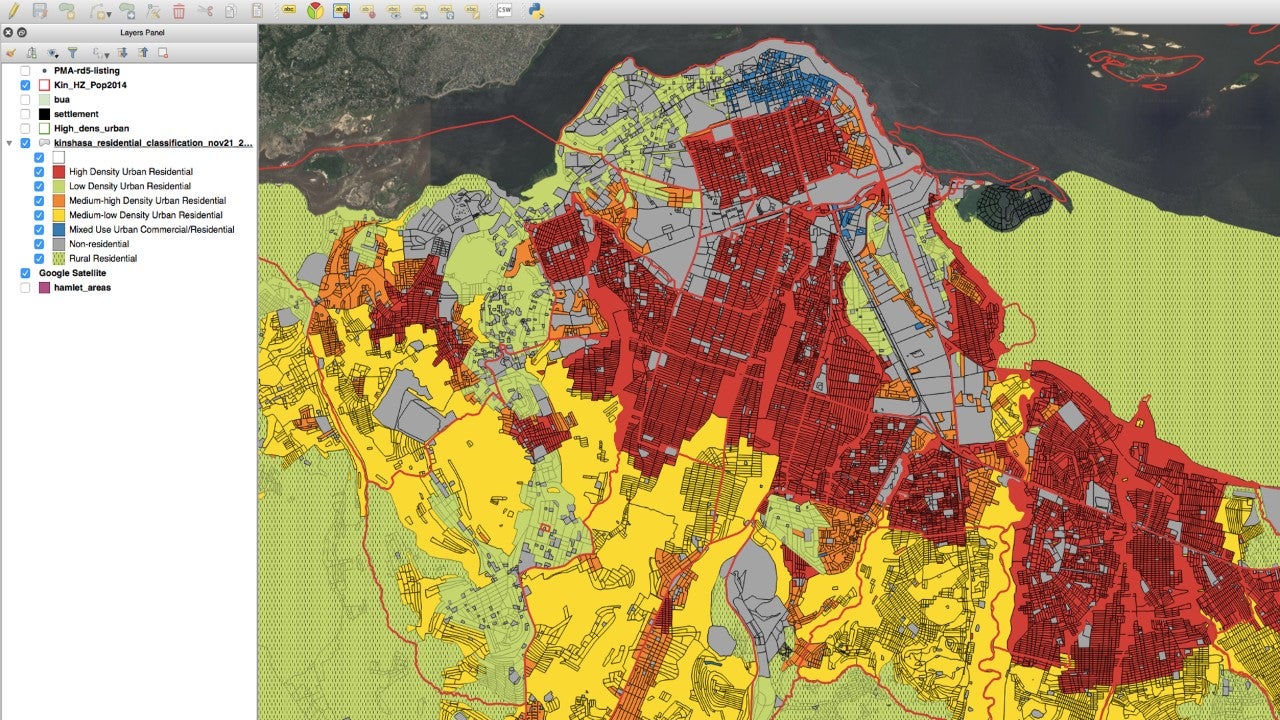The image size is (1280, 720).
Task: Close the Layers Panel
Action: tap(9, 32)
